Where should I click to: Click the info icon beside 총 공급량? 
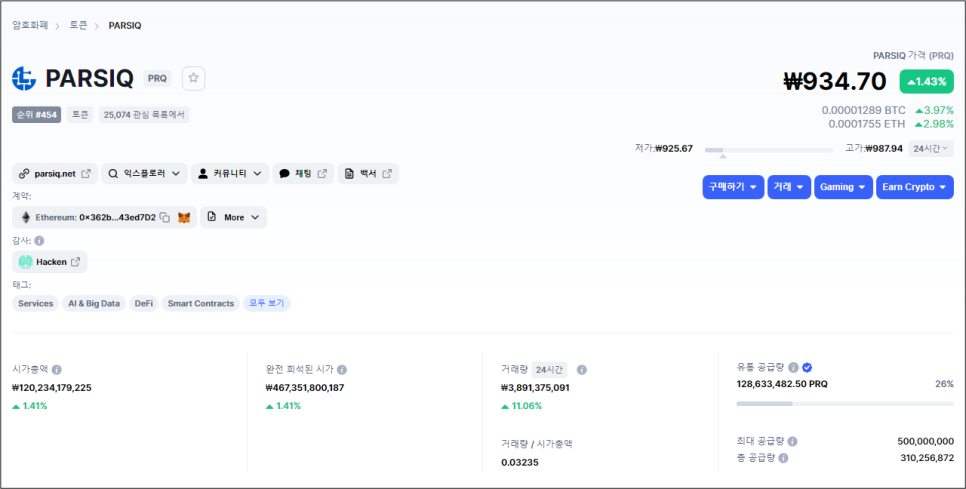coord(783,458)
